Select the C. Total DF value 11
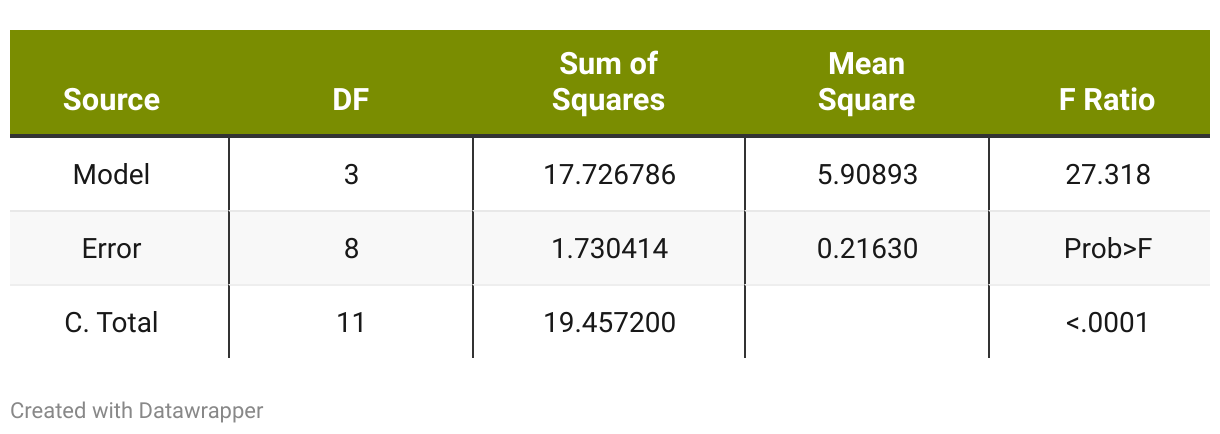Screen dimensions: 1220x434 [x=351, y=322]
